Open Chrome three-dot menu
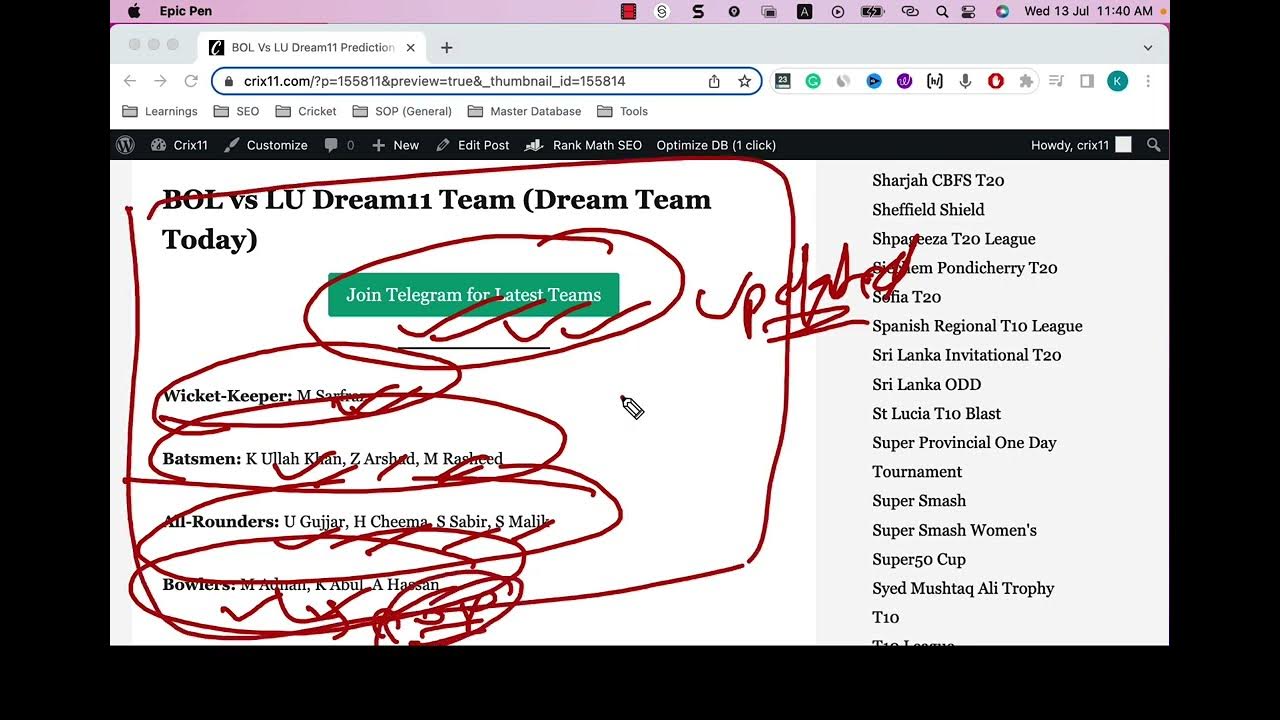Image resolution: width=1280 pixels, height=720 pixels. coord(1148,81)
